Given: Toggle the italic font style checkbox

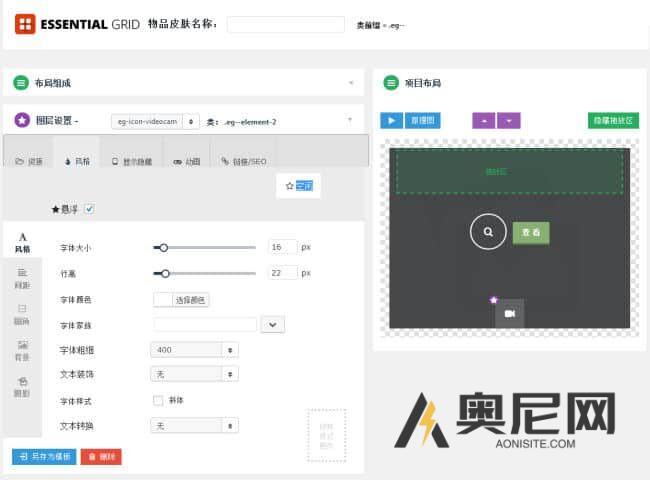Looking at the screenshot, I should coord(158,400).
